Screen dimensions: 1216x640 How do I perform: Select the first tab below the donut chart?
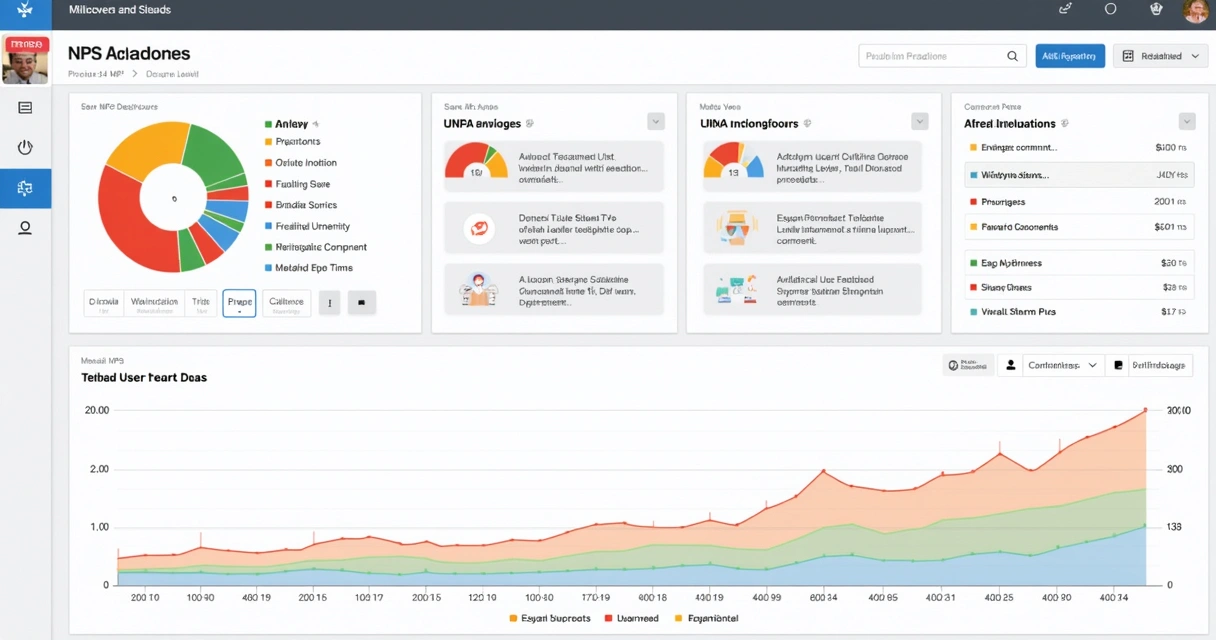(104, 303)
